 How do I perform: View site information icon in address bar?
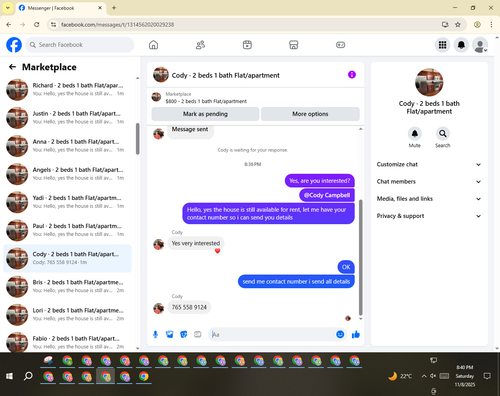point(53,24)
